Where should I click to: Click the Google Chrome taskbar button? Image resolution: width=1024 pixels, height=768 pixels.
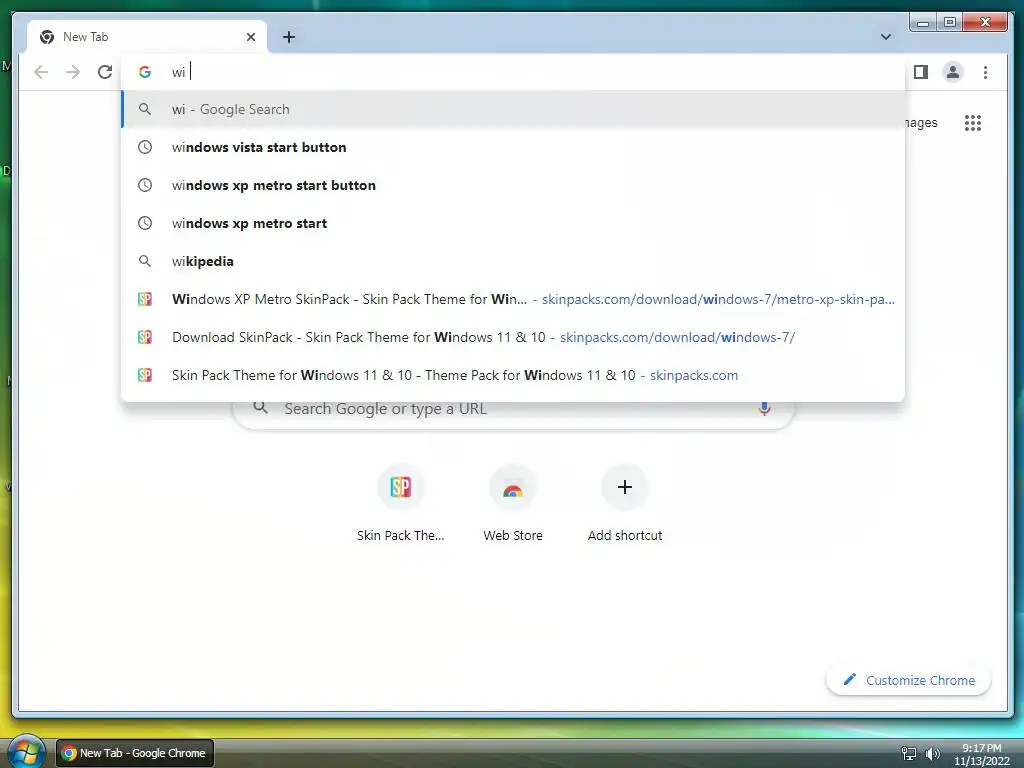click(135, 753)
